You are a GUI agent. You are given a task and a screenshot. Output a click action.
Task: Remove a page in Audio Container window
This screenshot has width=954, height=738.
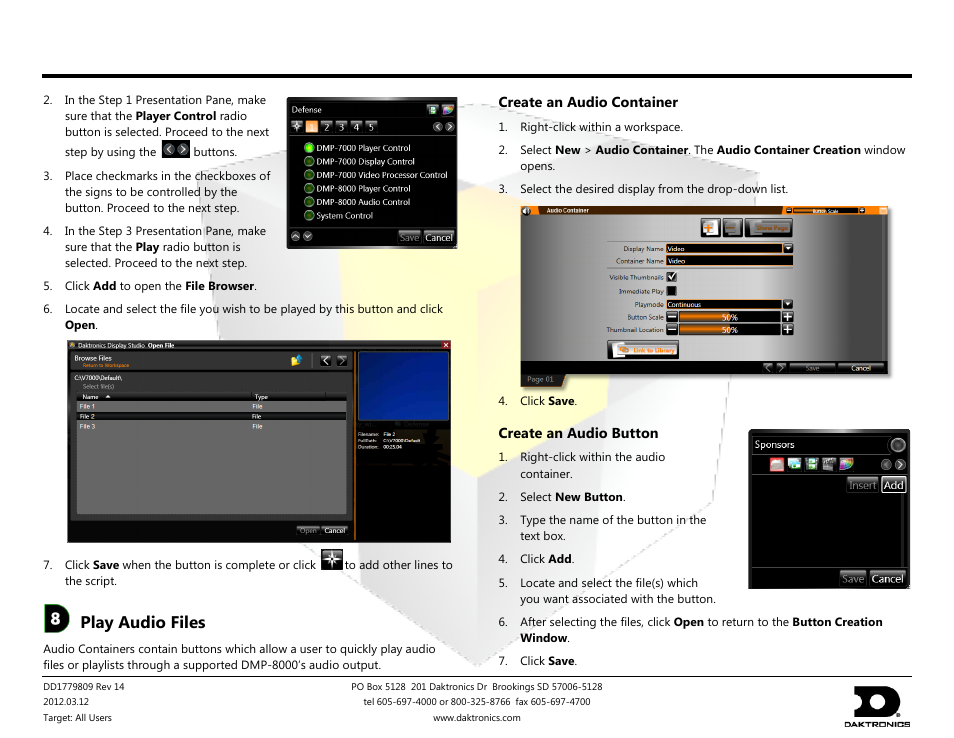tap(732, 228)
